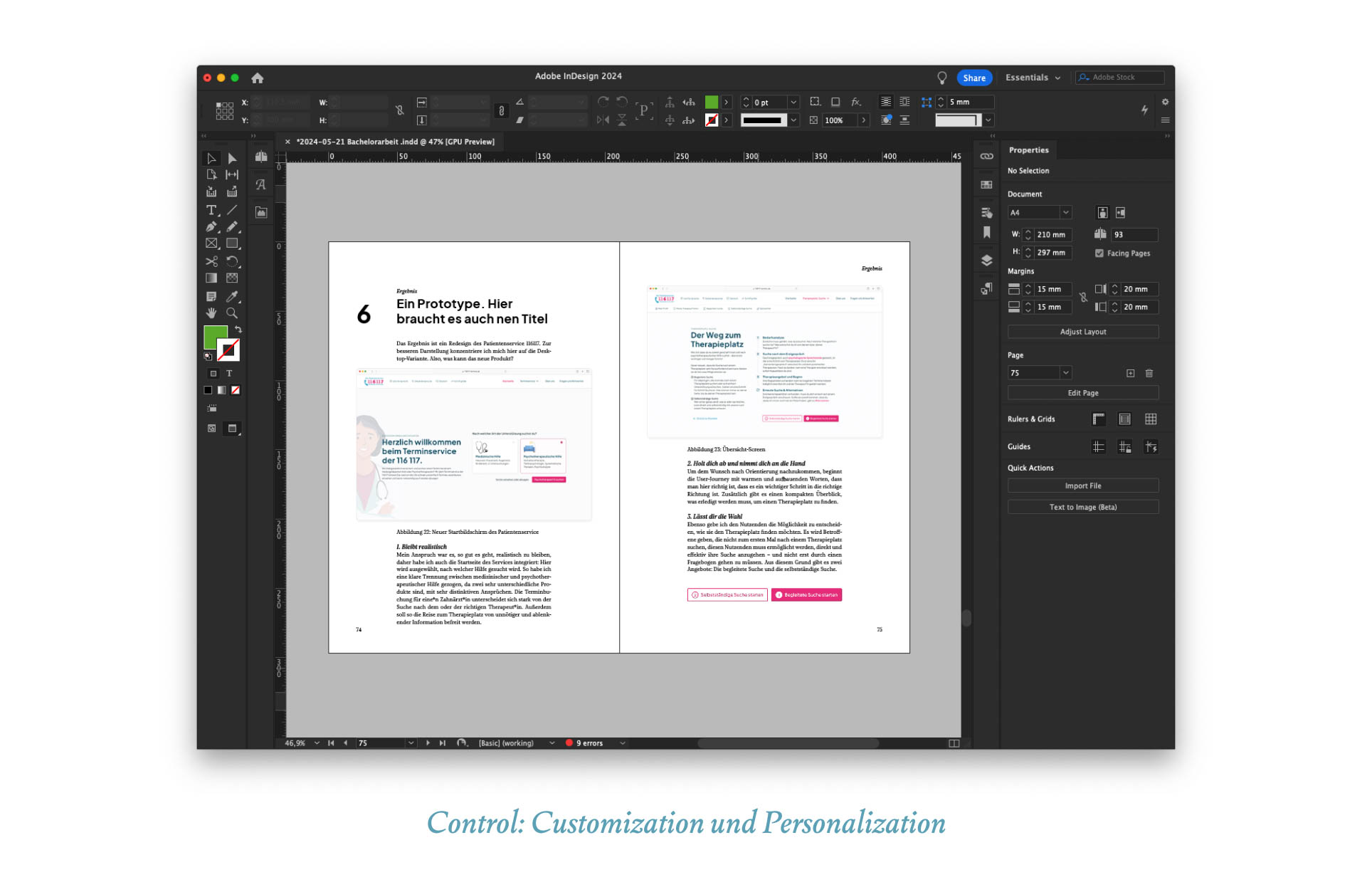Viewport: 1372px width, 887px height.
Task: Open the stroke style dropdown
Action: pos(793,120)
